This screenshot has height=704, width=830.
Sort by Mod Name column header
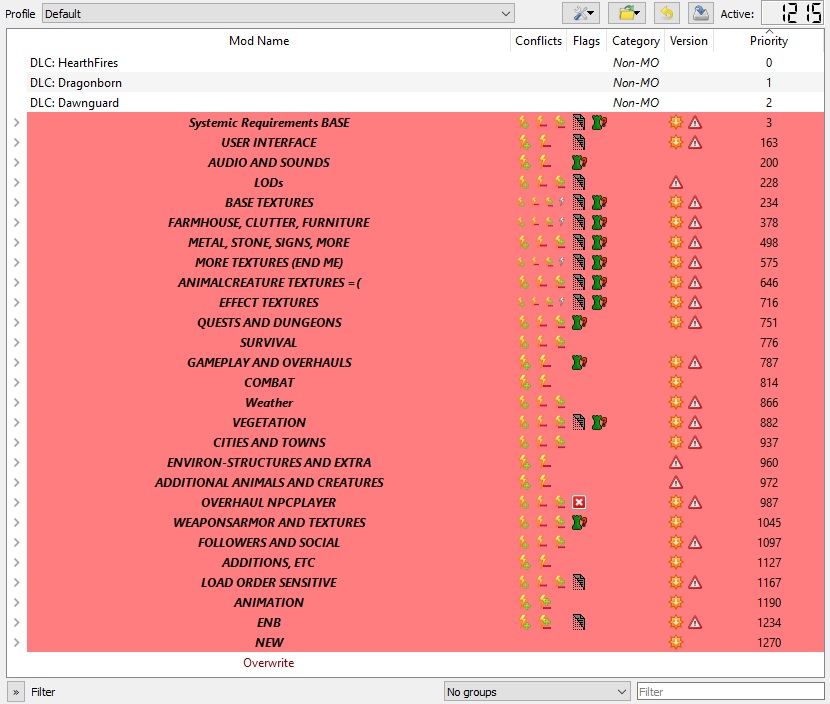[259, 41]
